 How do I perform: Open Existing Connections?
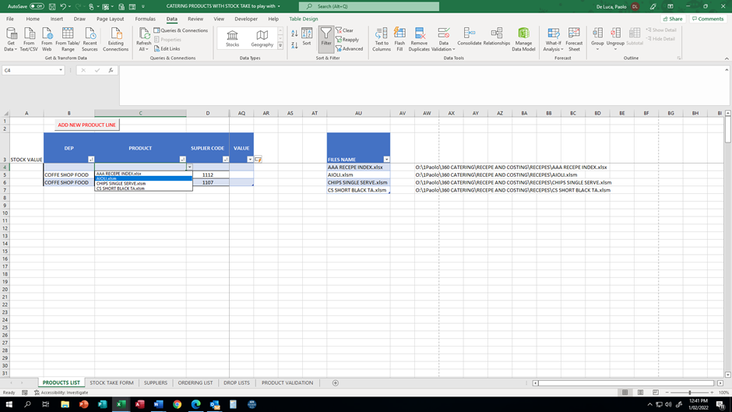pos(115,39)
